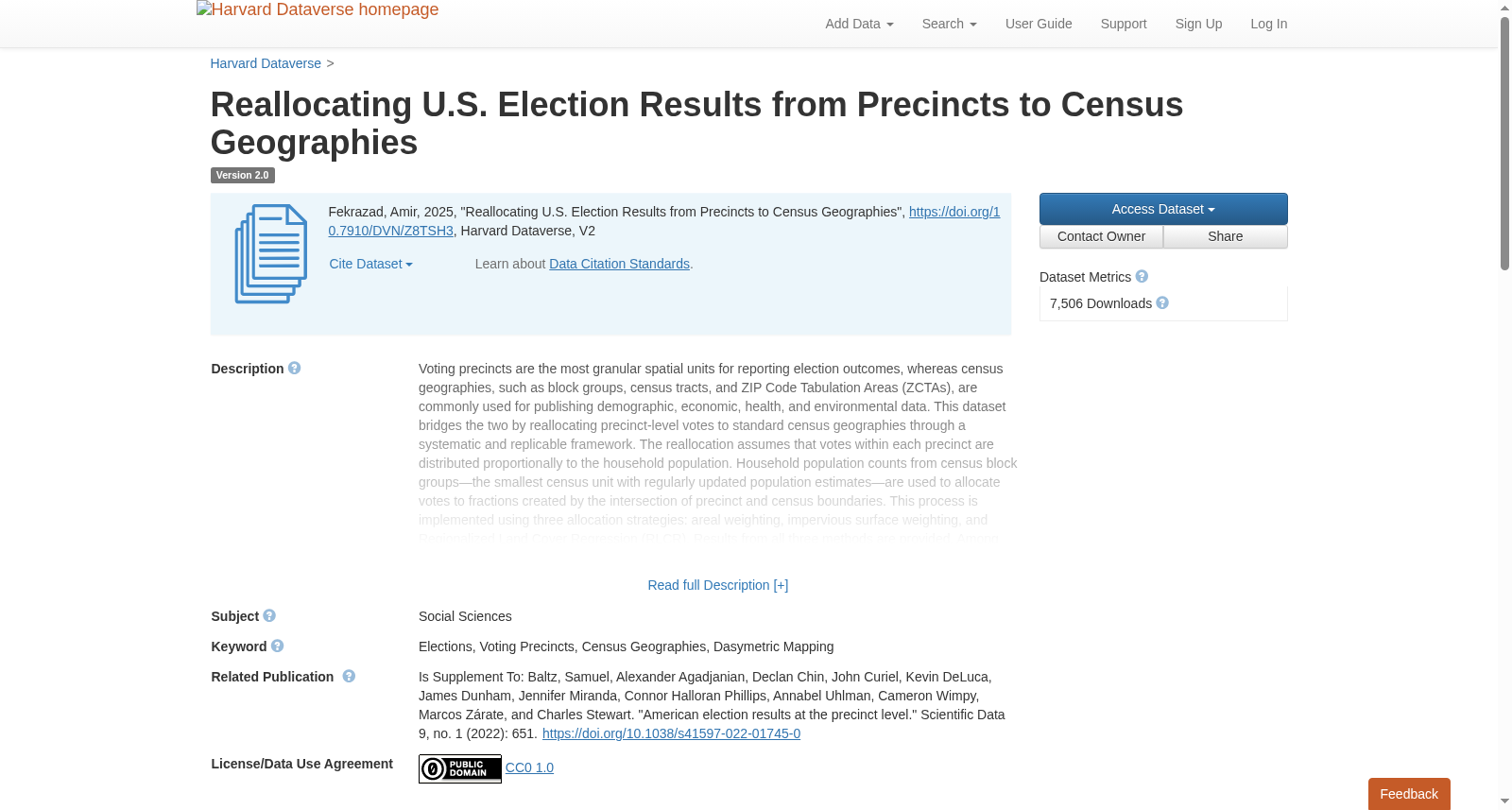Expand Read full Description

pyautogui.click(x=718, y=586)
